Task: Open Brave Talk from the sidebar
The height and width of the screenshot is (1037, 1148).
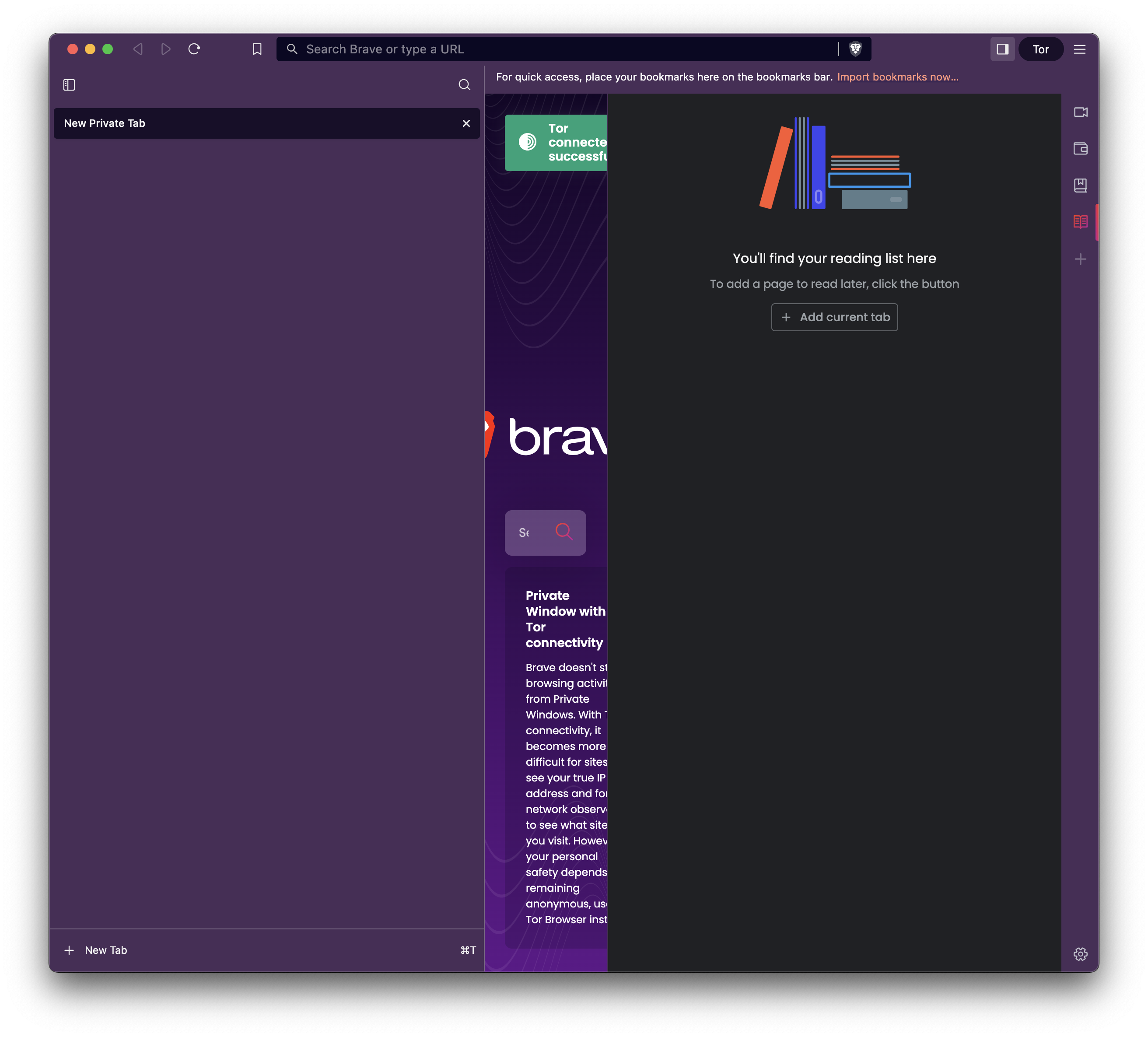Action: 1080,112
